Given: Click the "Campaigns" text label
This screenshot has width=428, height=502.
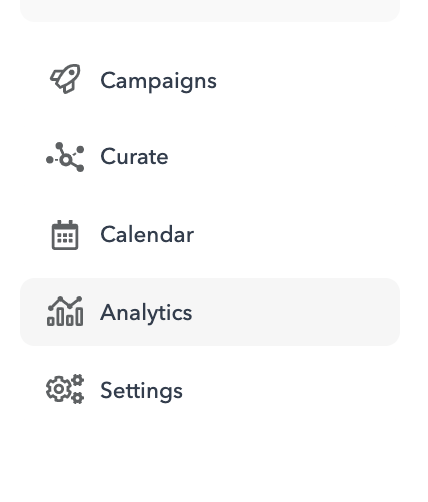Looking at the screenshot, I should [158, 81].
